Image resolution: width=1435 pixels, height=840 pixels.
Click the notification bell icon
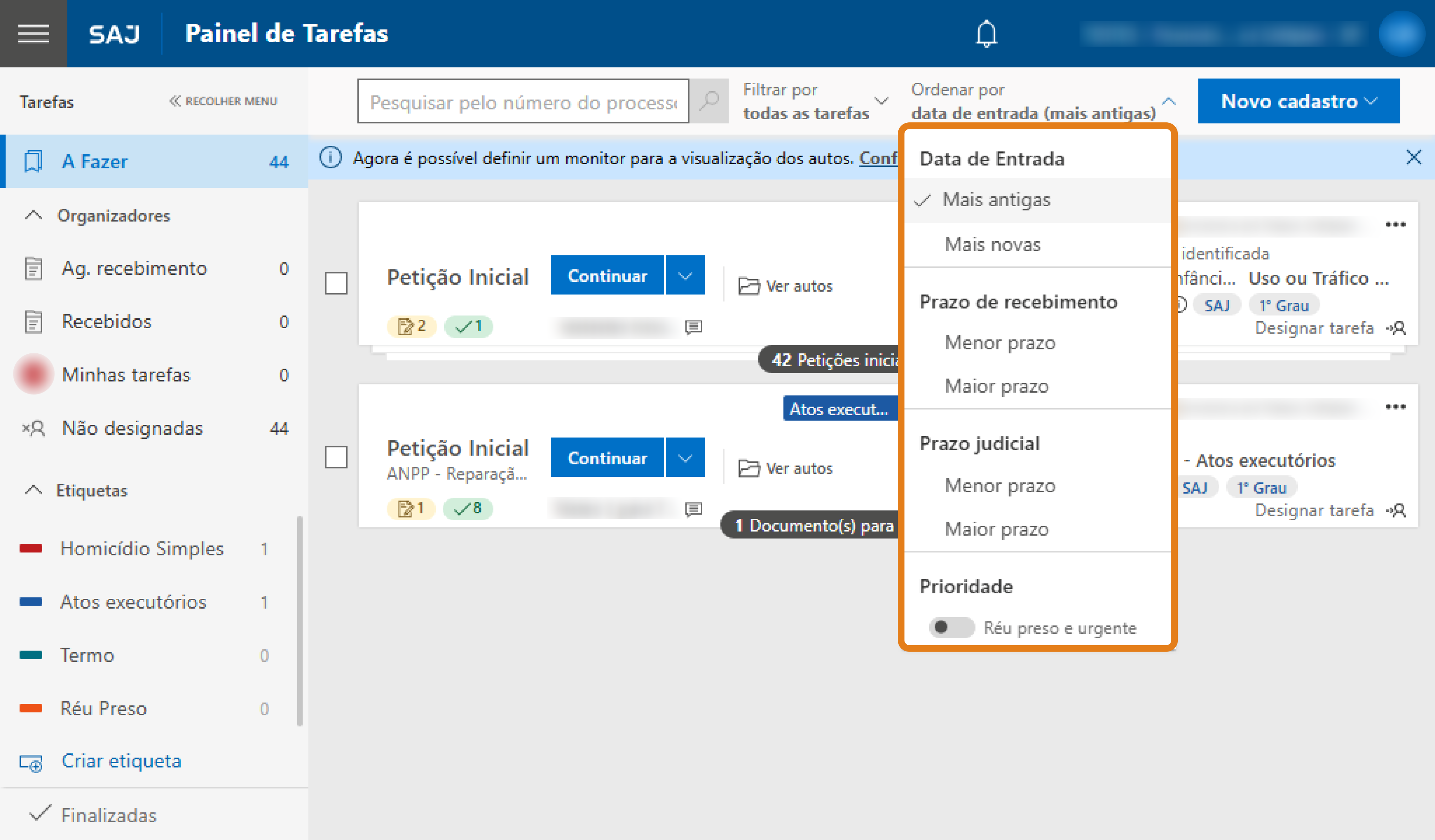tap(986, 34)
